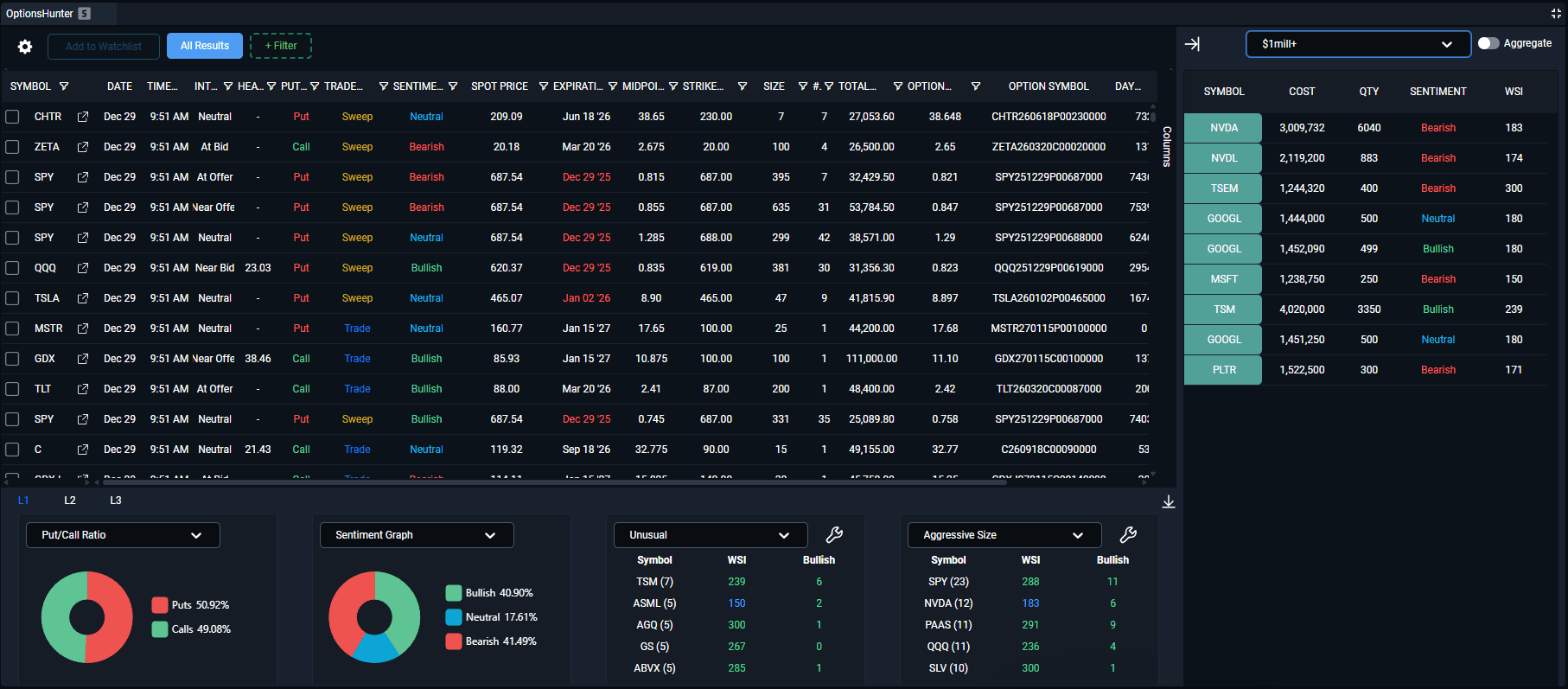This screenshot has width=1568, height=689.
Task: Click the + Filter button
Action: (x=281, y=46)
